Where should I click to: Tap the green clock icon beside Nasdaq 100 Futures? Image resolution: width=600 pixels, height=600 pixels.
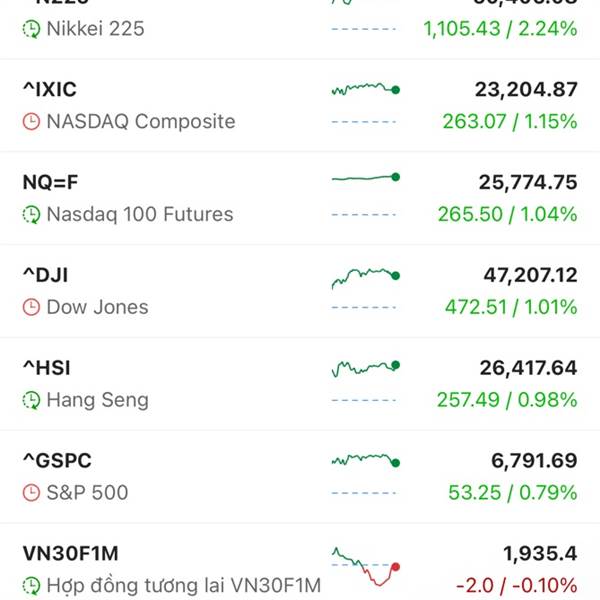(x=31, y=215)
